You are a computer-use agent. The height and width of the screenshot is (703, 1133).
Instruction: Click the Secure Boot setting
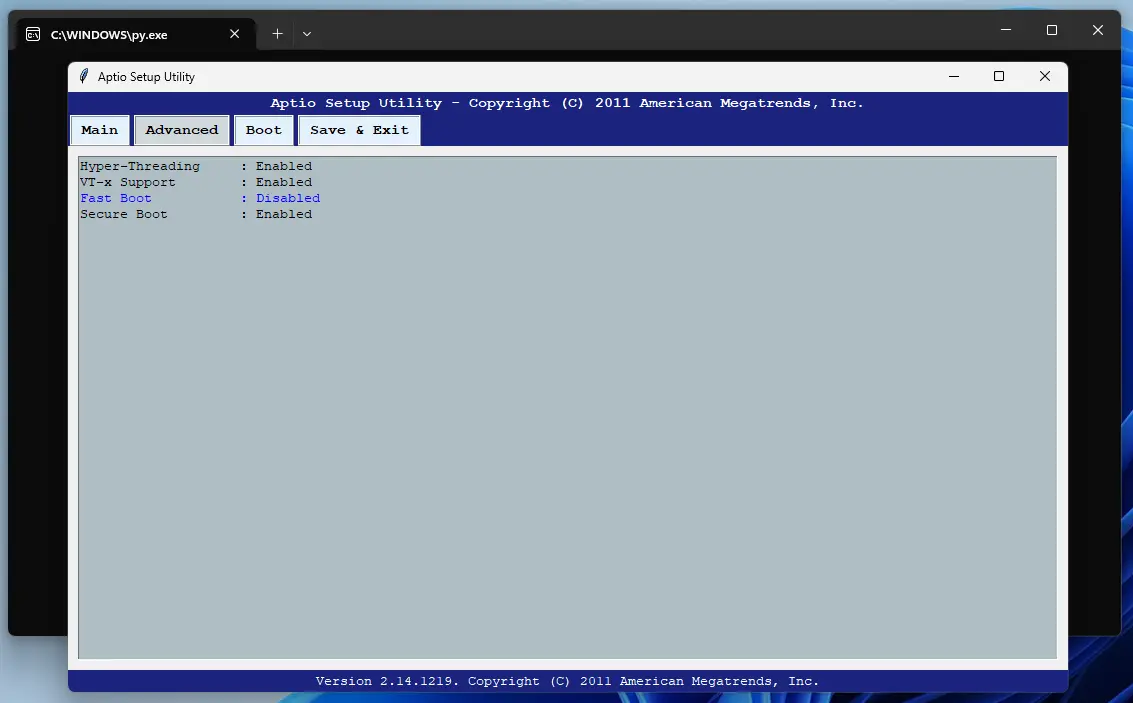point(124,214)
